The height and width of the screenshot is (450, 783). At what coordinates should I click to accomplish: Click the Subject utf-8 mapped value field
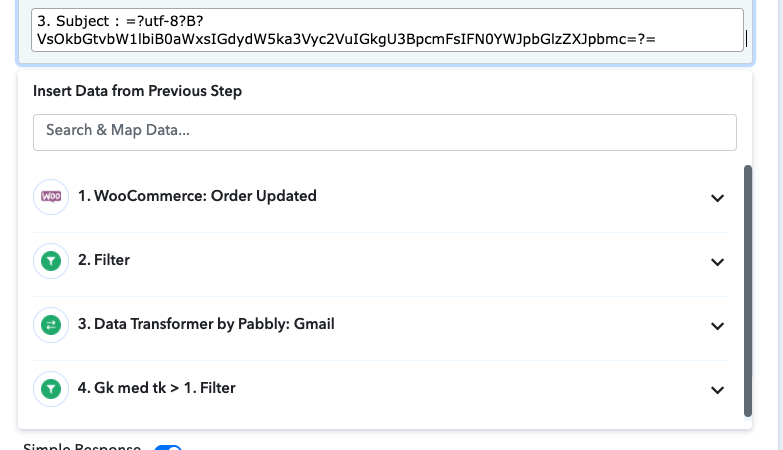(x=387, y=30)
